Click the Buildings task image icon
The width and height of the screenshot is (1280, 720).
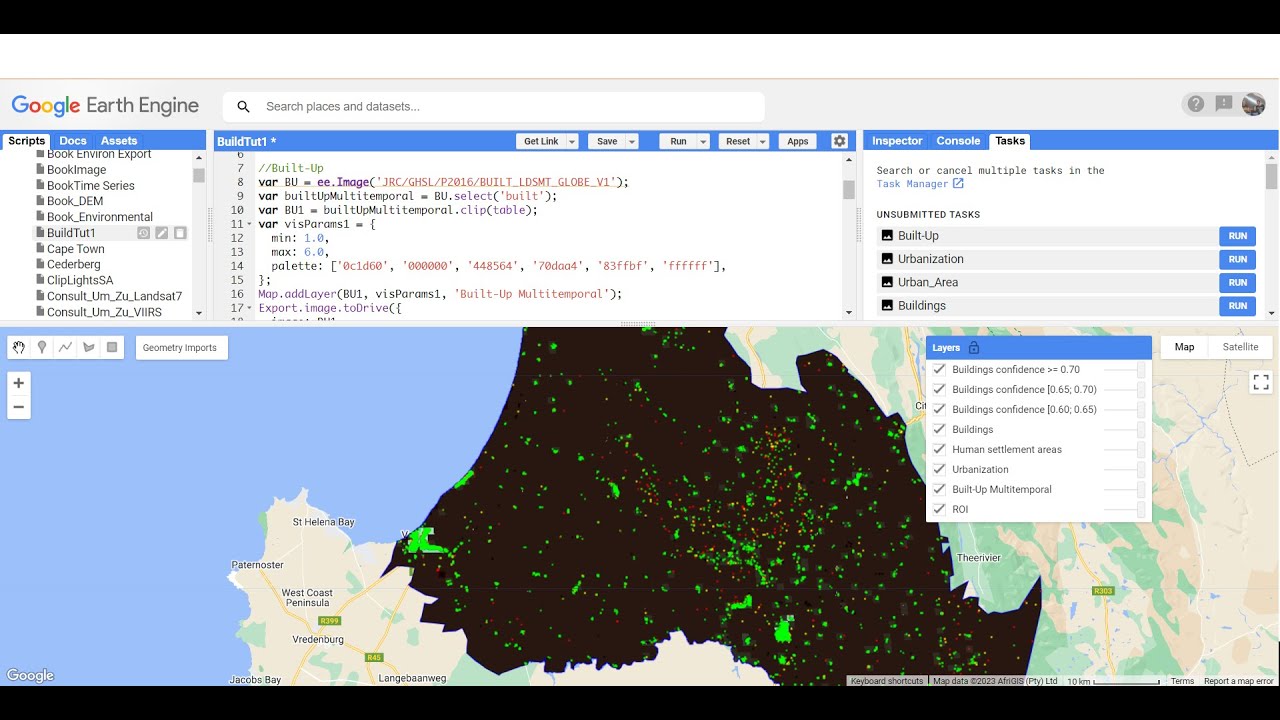[886, 306]
